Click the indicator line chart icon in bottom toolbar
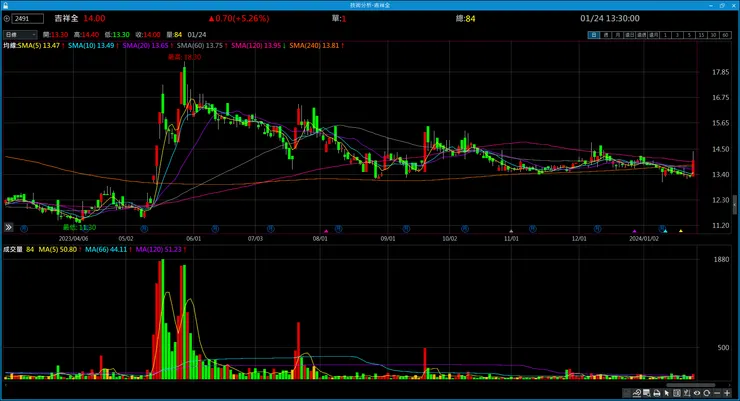This screenshot has height=401, width=740. click(637, 393)
